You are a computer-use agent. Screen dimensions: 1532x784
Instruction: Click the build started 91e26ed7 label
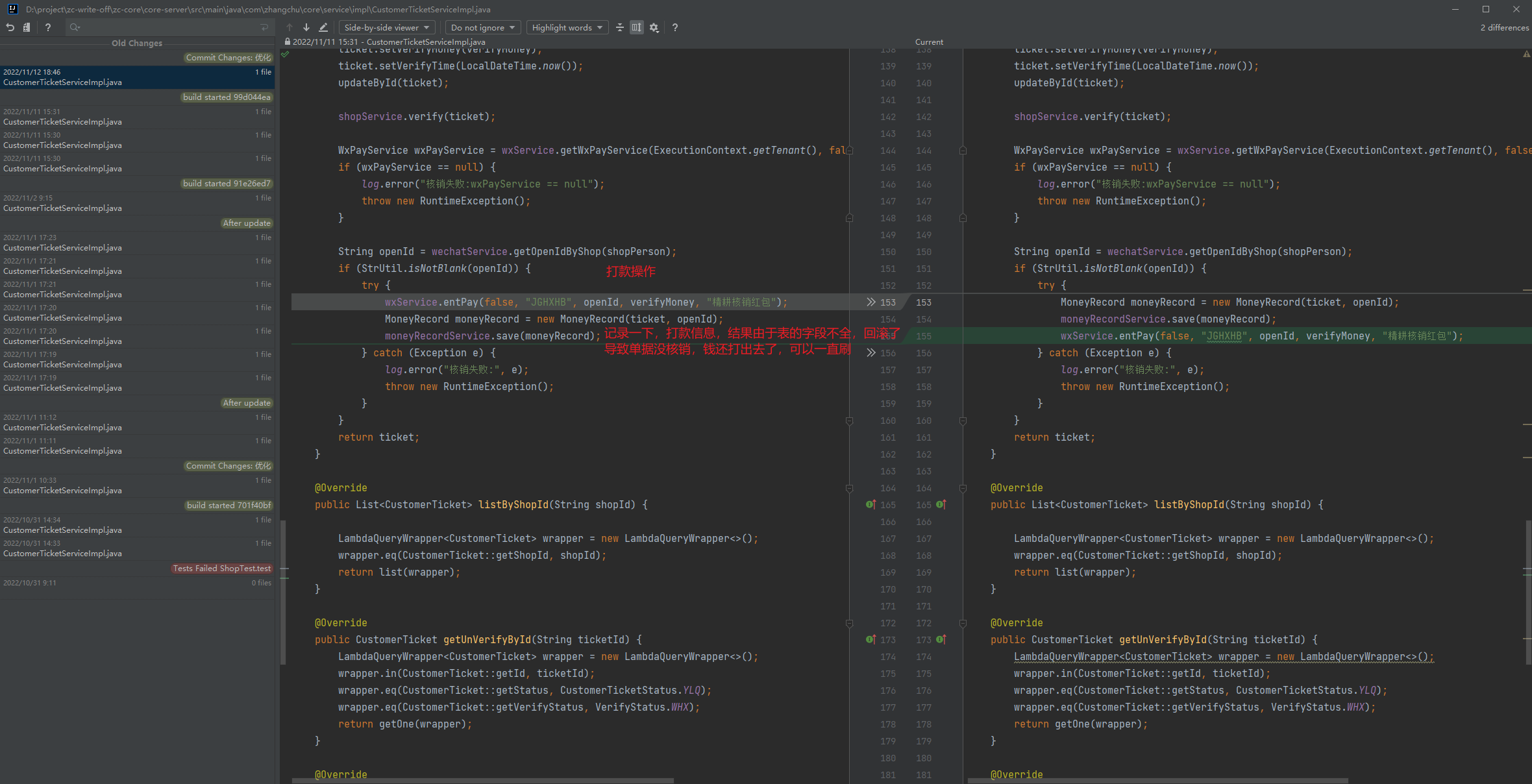coord(227,184)
